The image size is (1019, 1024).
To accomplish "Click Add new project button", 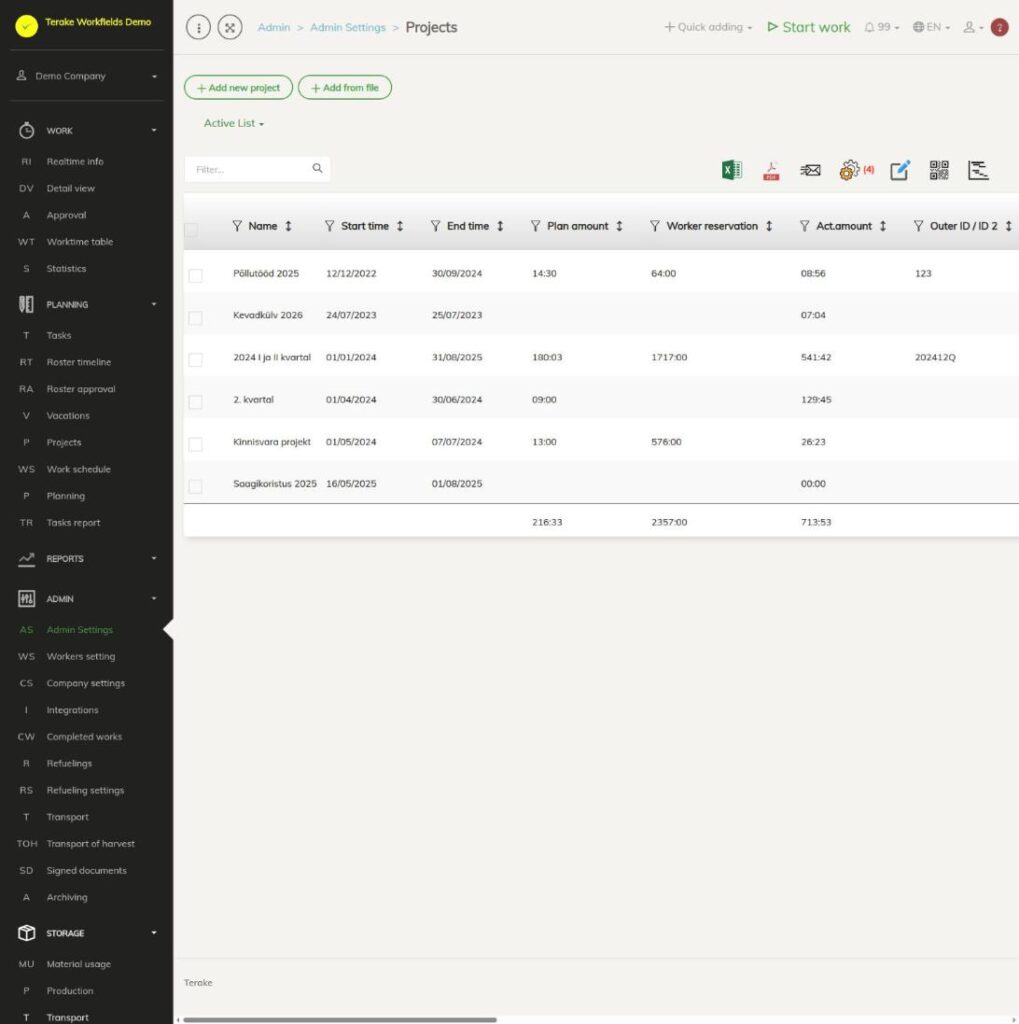I will 238,88.
